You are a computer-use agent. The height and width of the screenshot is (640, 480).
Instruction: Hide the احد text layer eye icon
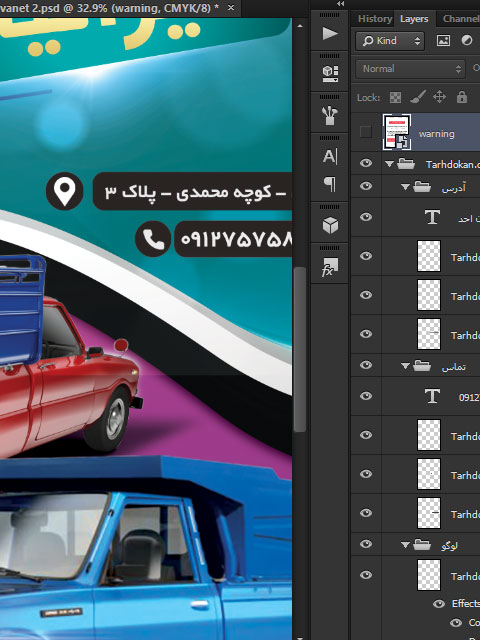pyautogui.click(x=366, y=217)
